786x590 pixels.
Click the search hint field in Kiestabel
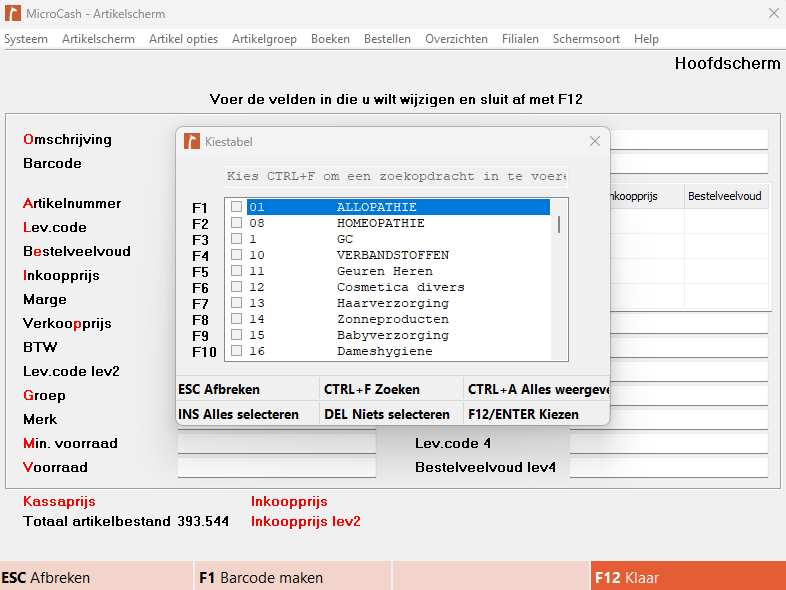397,176
